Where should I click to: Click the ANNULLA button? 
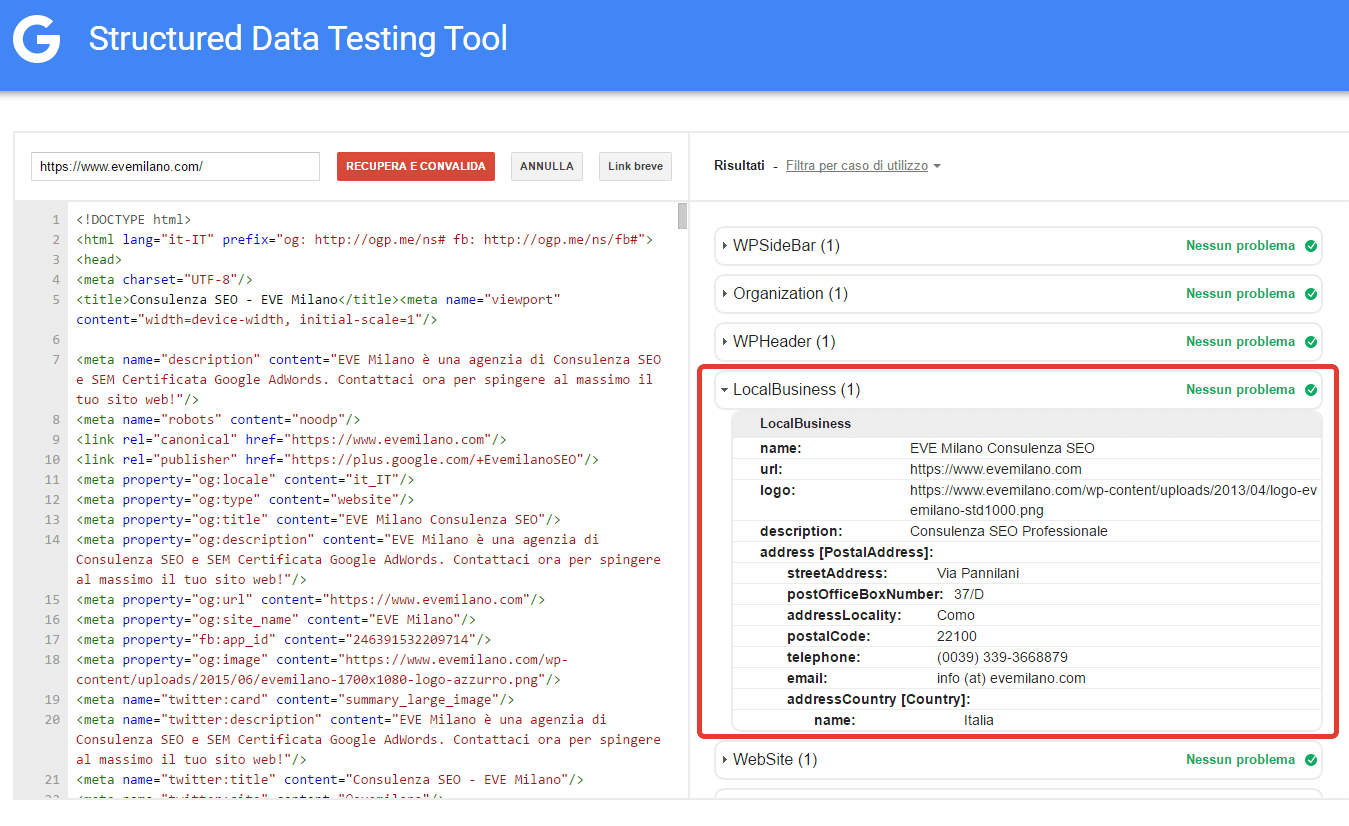[x=547, y=166]
